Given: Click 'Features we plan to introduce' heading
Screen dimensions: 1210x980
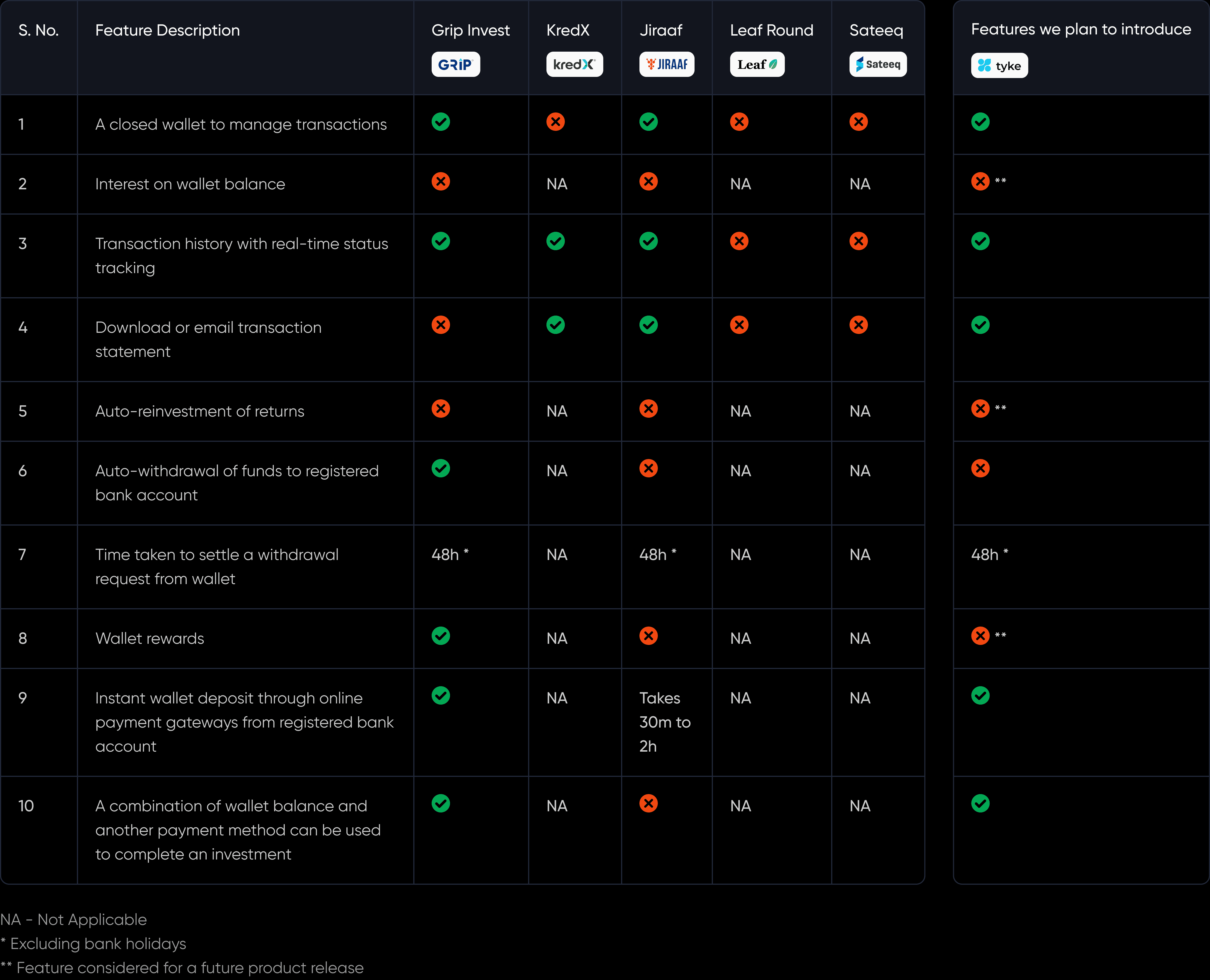Looking at the screenshot, I should [x=1080, y=29].
